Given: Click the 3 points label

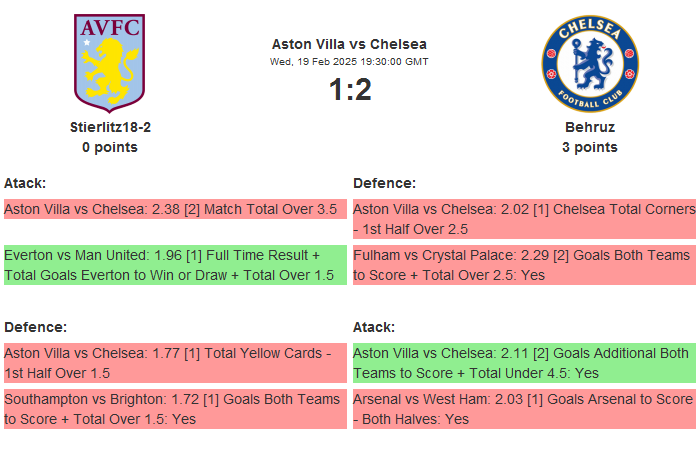Looking at the screenshot, I should tap(589, 147).
